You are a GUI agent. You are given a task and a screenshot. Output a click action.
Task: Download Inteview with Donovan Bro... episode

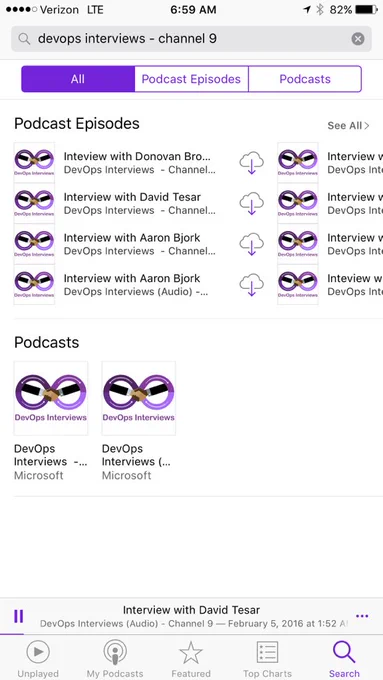click(x=252, y=163)
